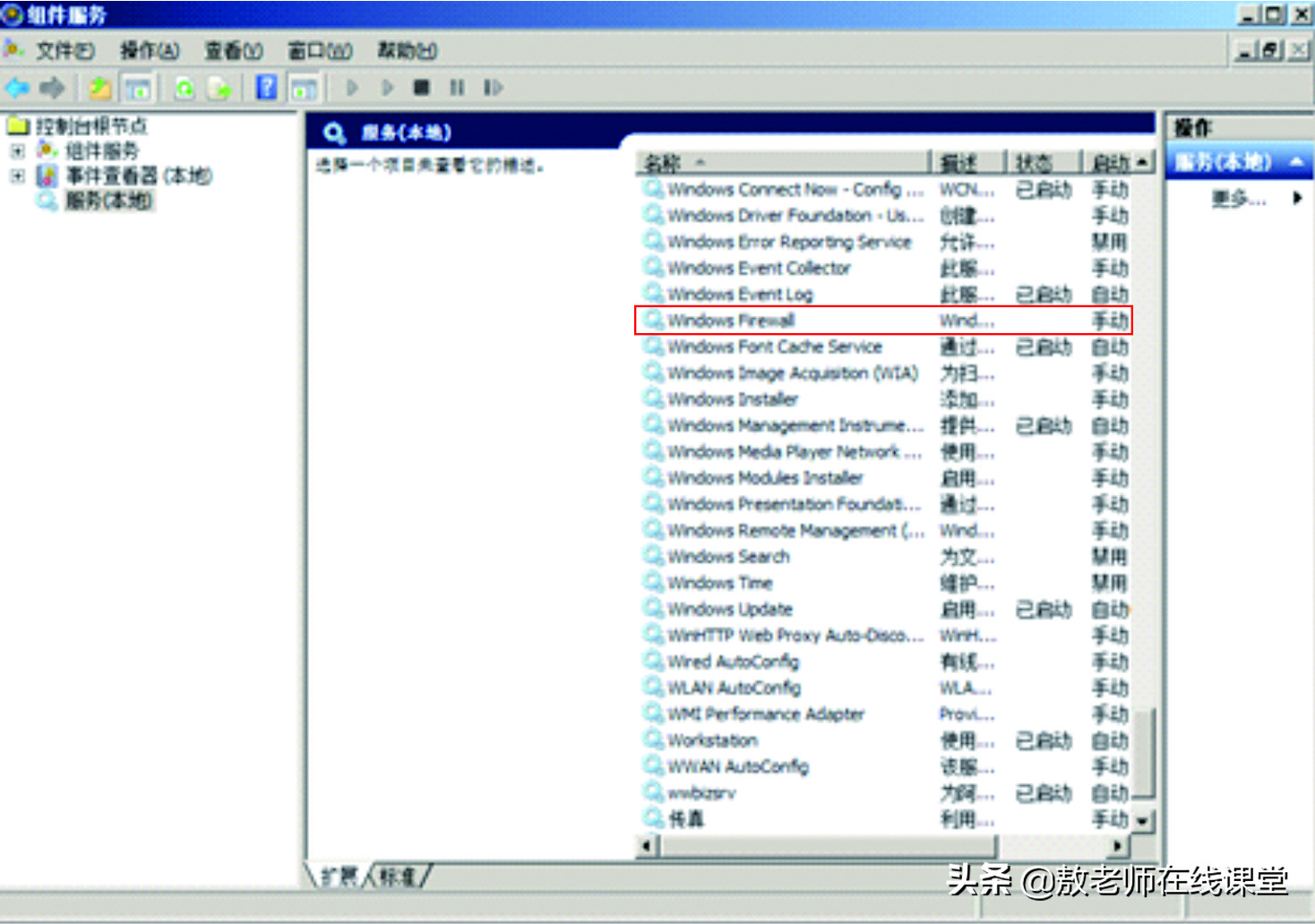Select 控制台根节点 in the tree
Viewport: 1315px width, 924px height.
pos(90,126)
